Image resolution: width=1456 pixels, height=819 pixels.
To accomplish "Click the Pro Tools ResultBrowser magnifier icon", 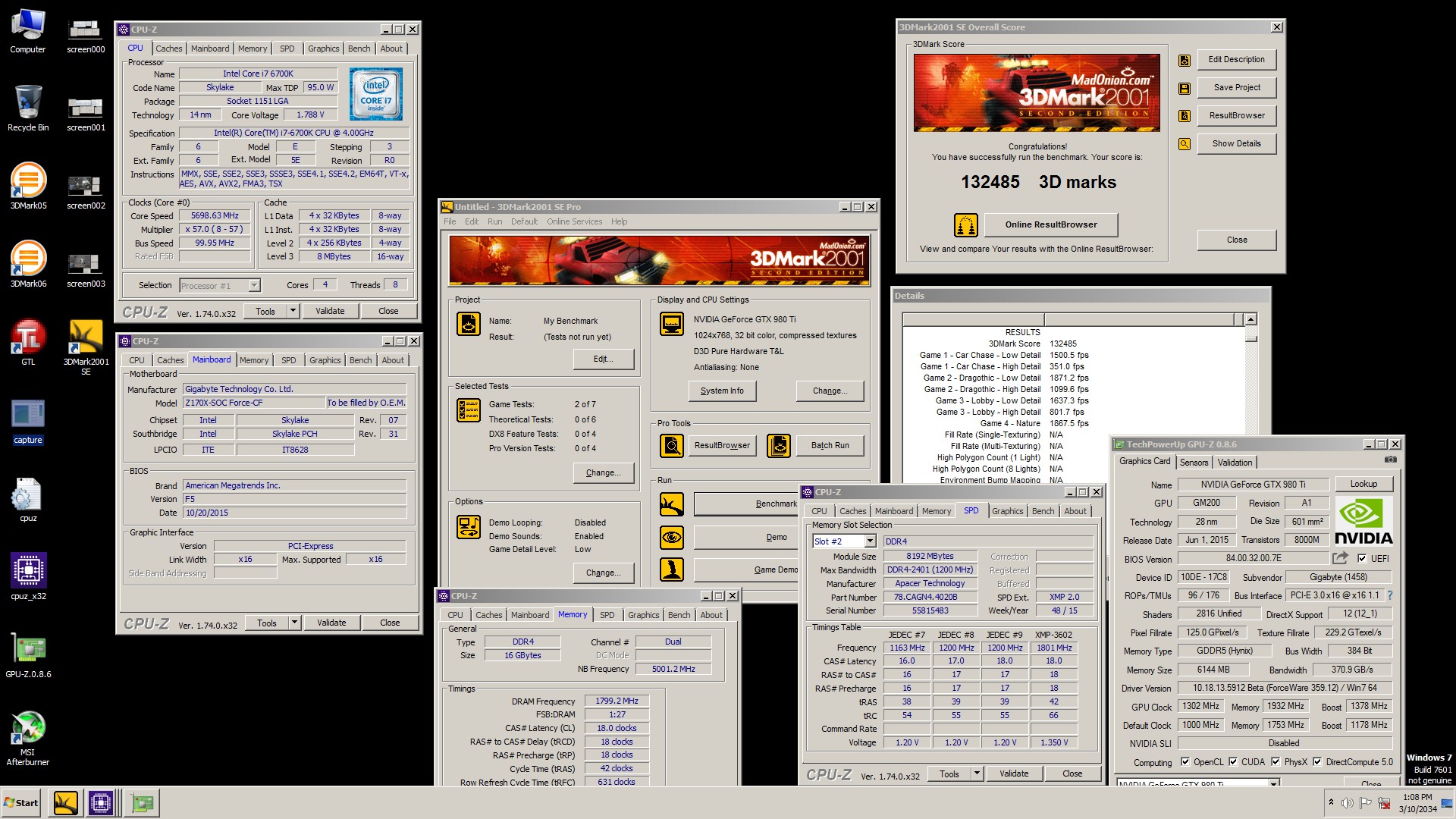I will tap(671, 446).
